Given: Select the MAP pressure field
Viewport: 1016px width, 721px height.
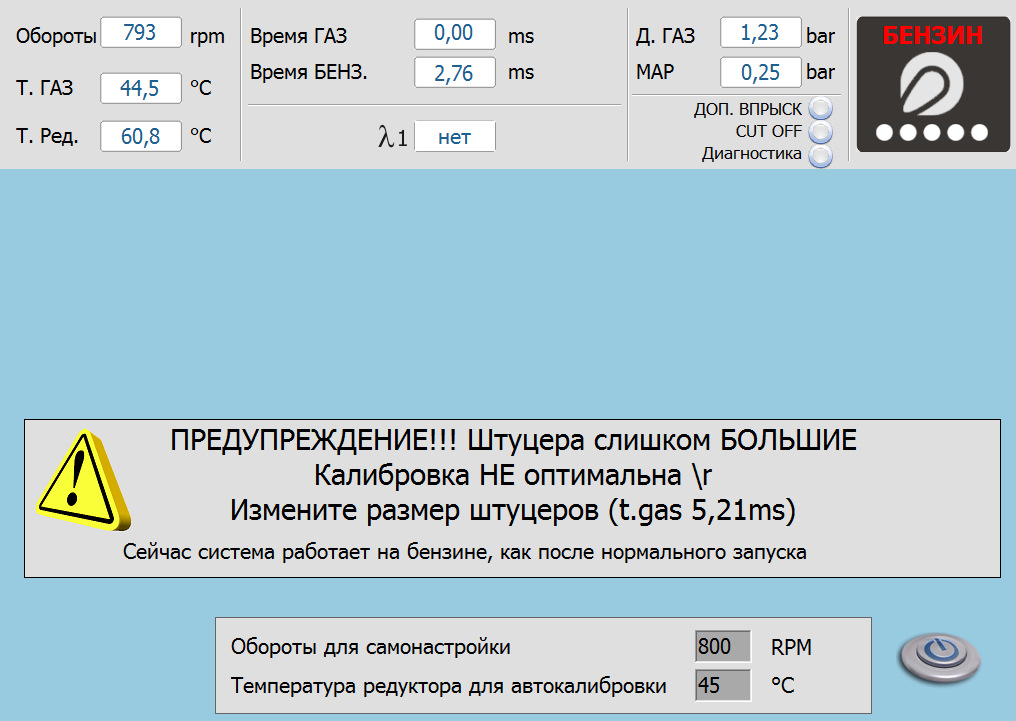Looking at the screenshot, I should pyautogui.click(x=761, y=72).
